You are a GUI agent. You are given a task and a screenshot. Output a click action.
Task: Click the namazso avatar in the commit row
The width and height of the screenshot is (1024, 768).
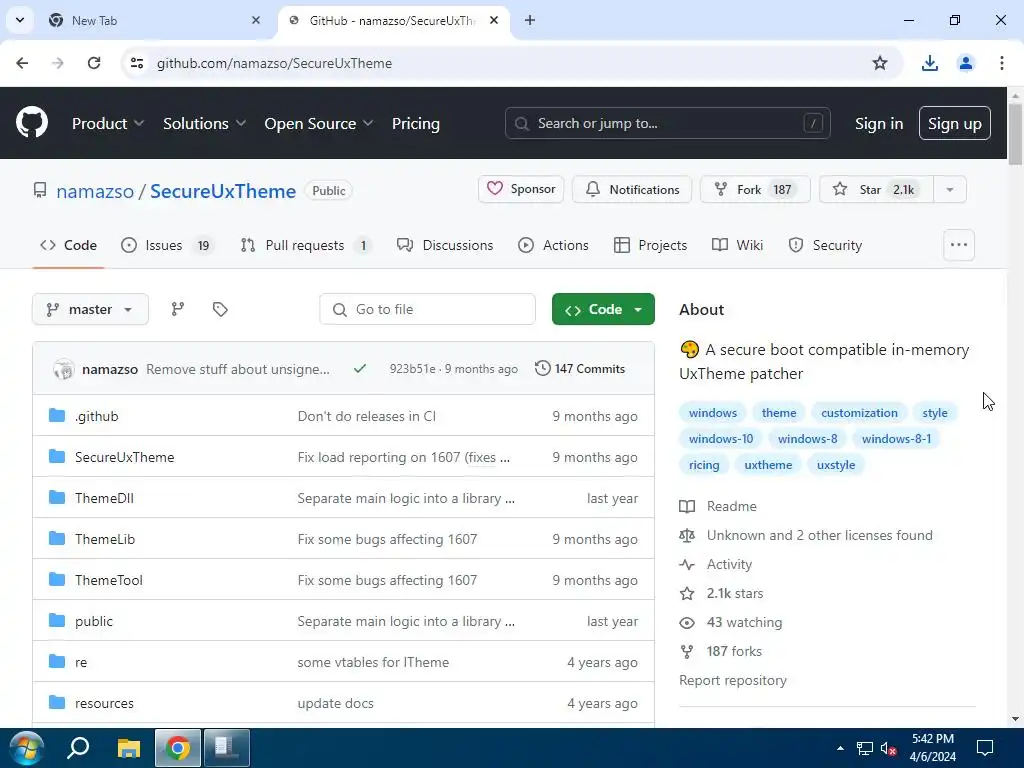click(x=64, y=369)
